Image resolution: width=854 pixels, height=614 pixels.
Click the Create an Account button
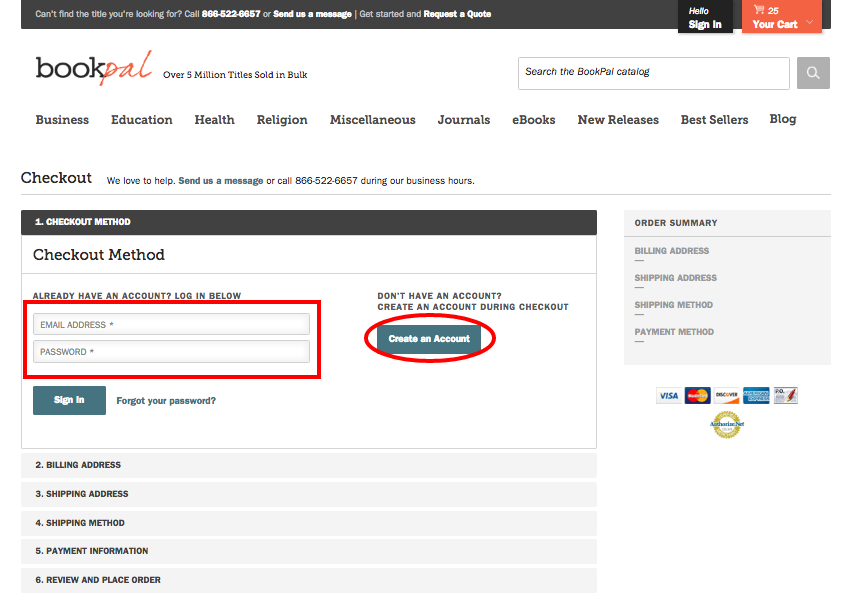click(429, 339)
